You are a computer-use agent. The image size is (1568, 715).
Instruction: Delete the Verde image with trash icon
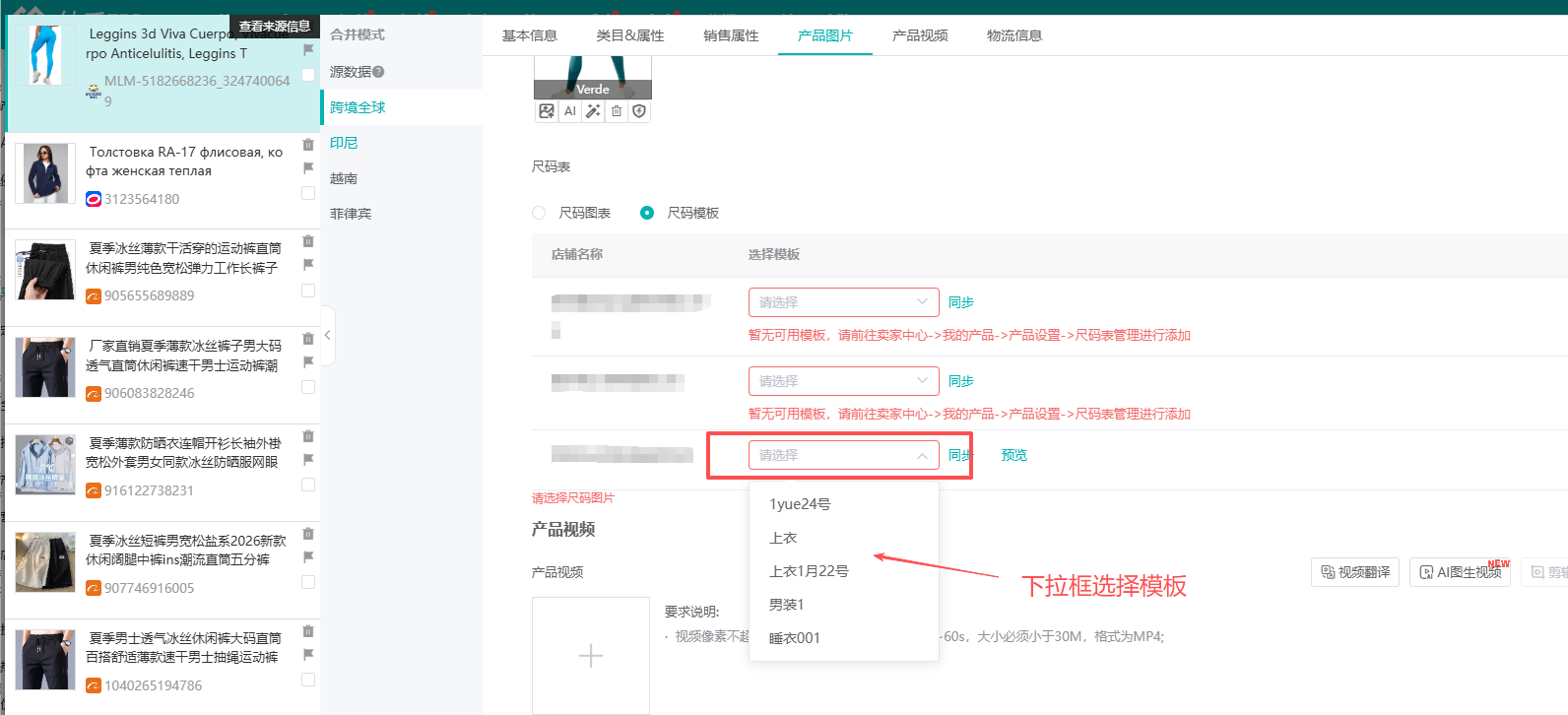(x=617, y=111)
